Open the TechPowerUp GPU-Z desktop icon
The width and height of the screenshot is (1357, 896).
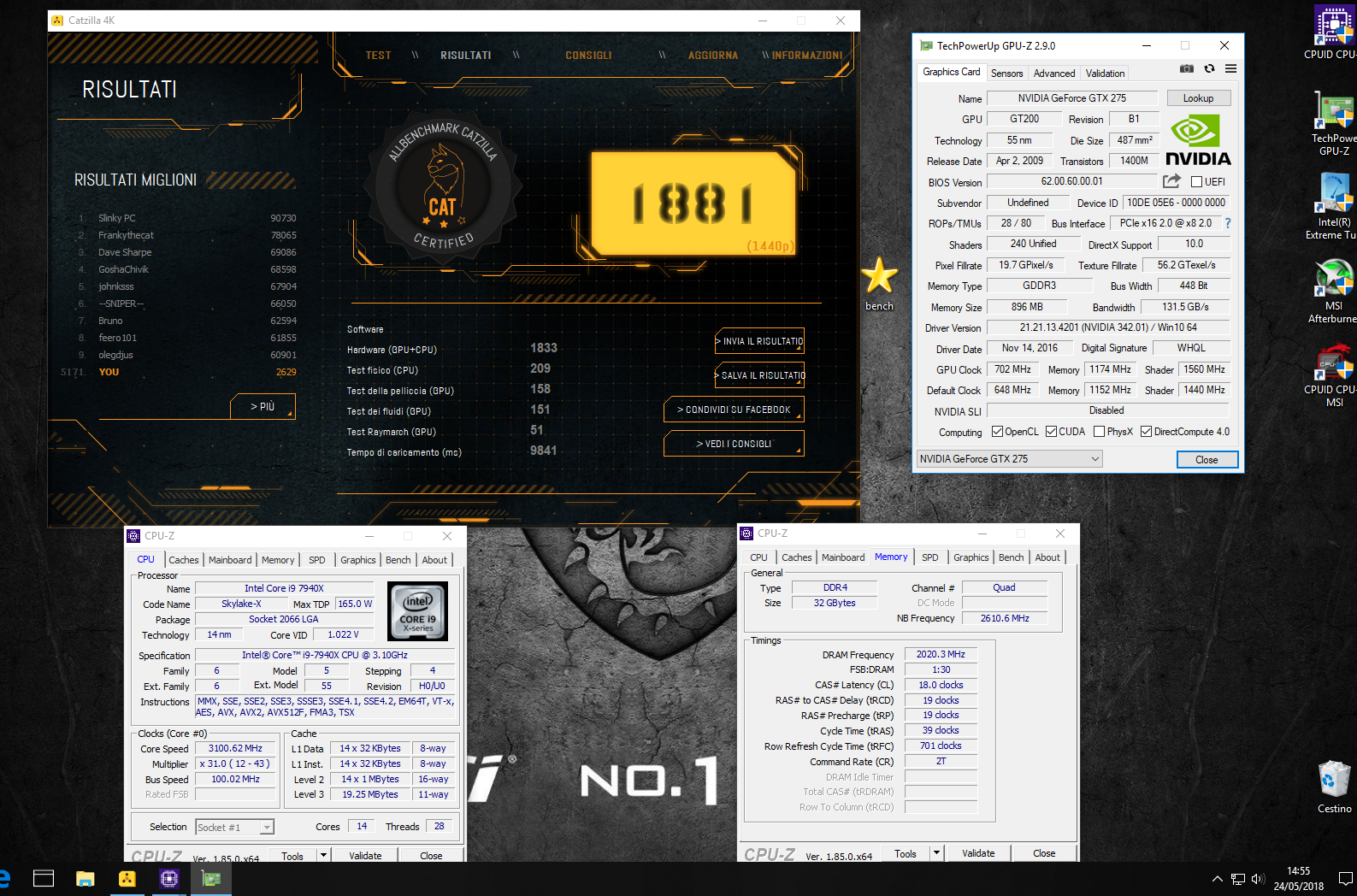1333,125
